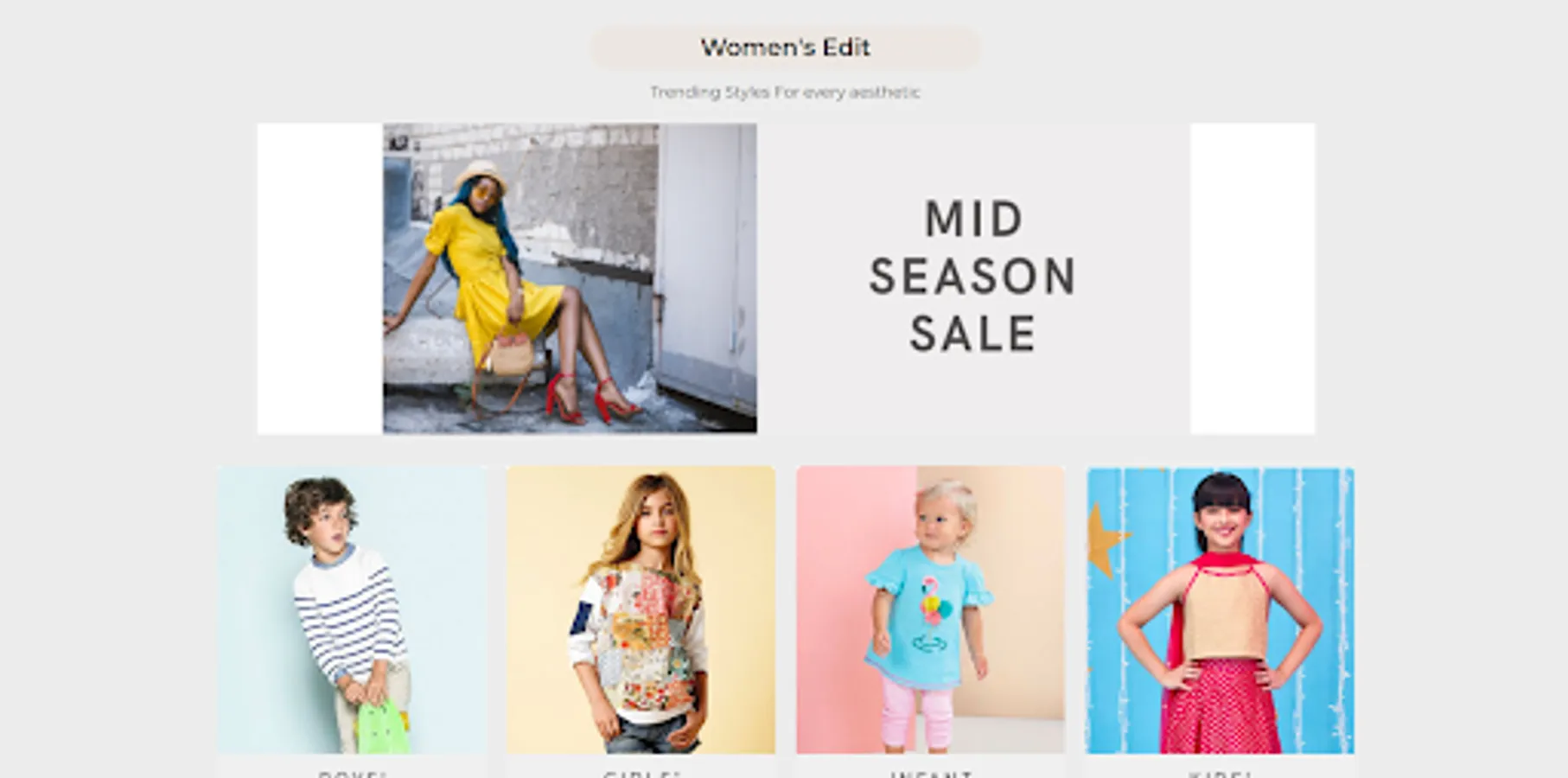Select the Kids category label

tap(1221, 774)
